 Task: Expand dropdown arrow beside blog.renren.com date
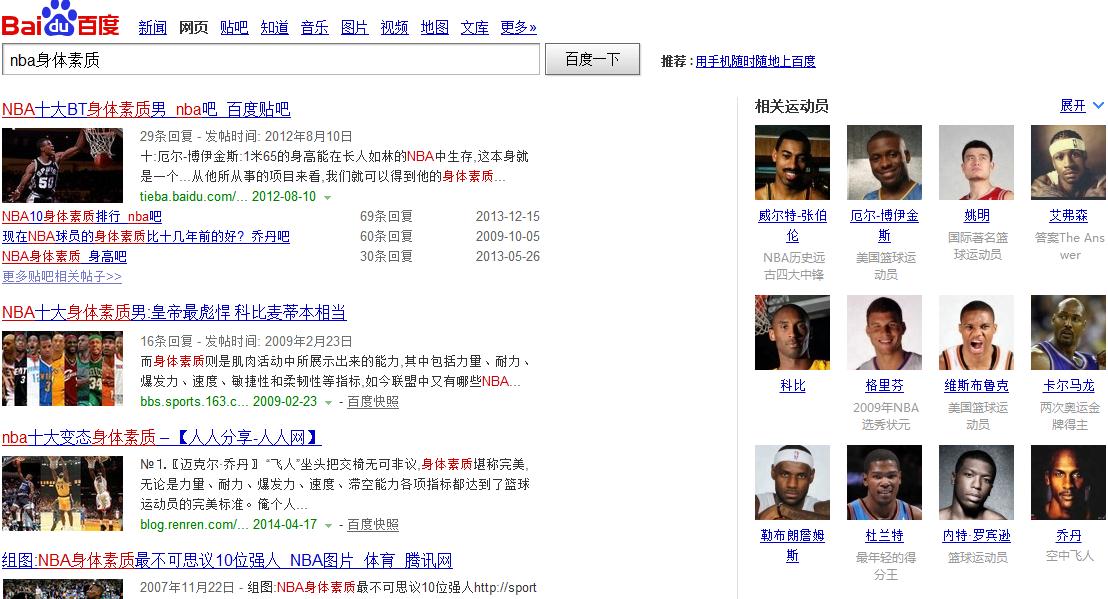(x=328, y=526)
